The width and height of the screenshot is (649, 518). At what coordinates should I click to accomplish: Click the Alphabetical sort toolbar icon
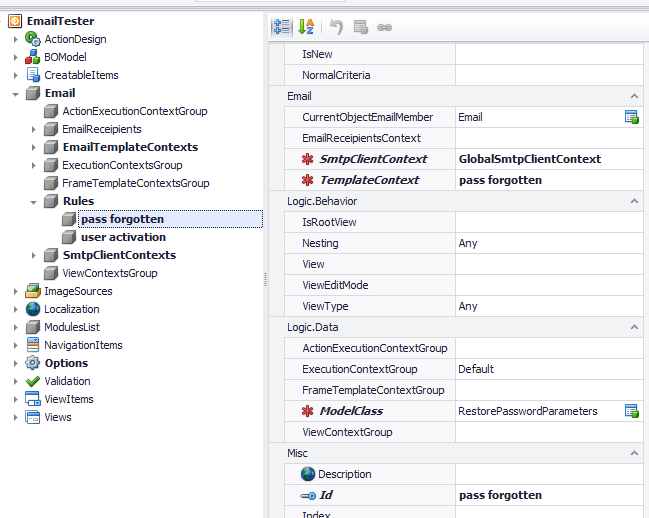[x=306, y=27]
